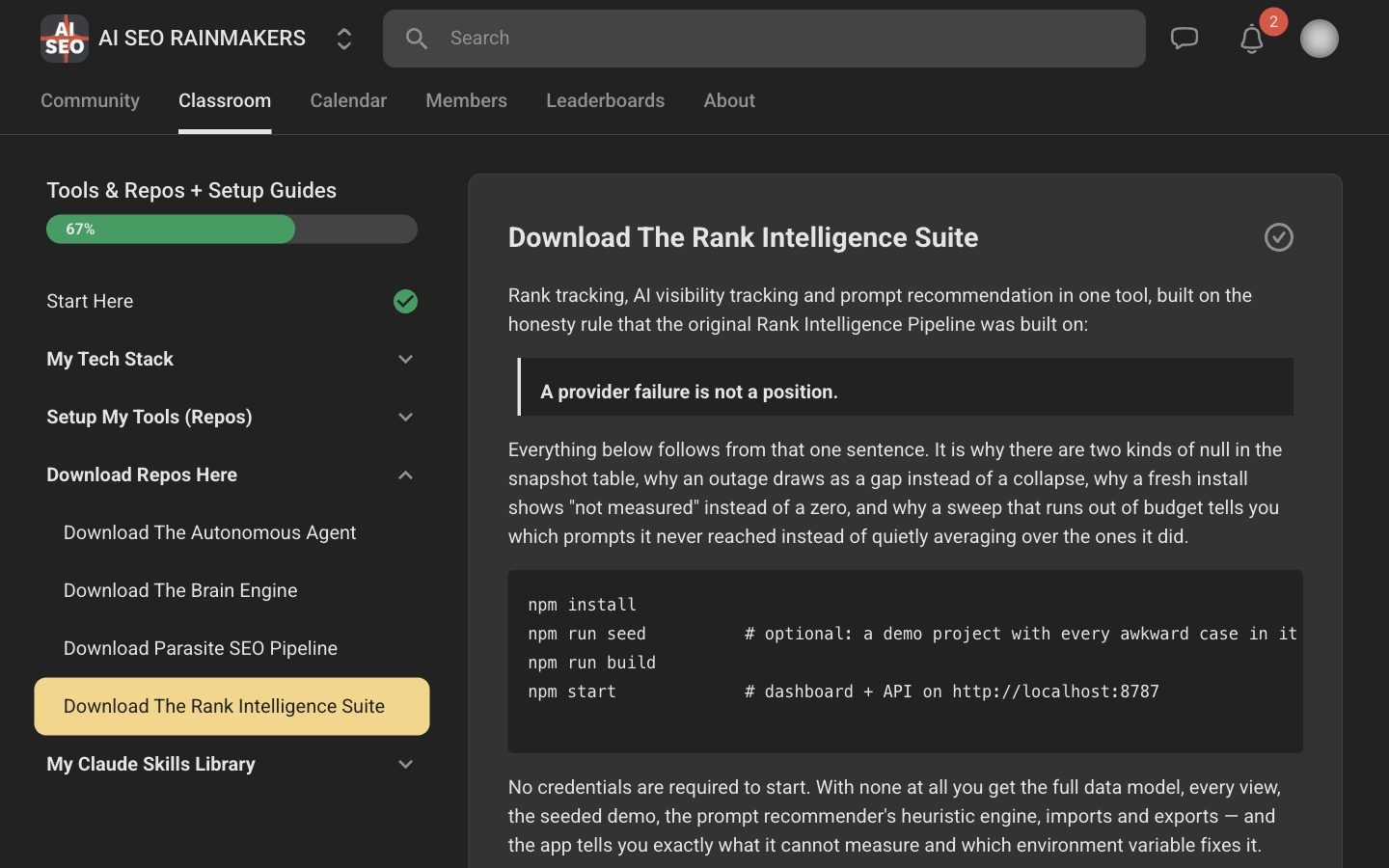Open the Start Here lesson
Image resolution: width=1389 pixels, height=868 pixels.
point(231,301)
